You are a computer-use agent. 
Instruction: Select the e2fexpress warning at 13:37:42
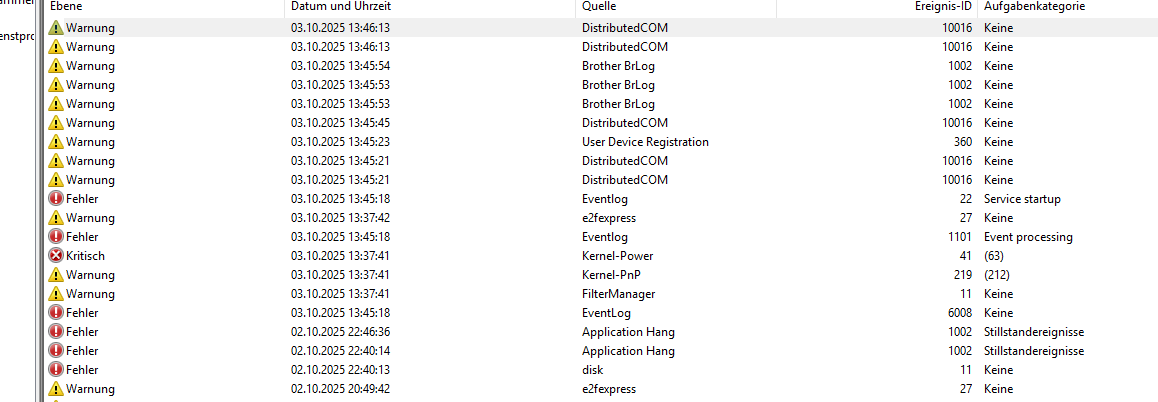pyautogui.click(x=608, y=218)
